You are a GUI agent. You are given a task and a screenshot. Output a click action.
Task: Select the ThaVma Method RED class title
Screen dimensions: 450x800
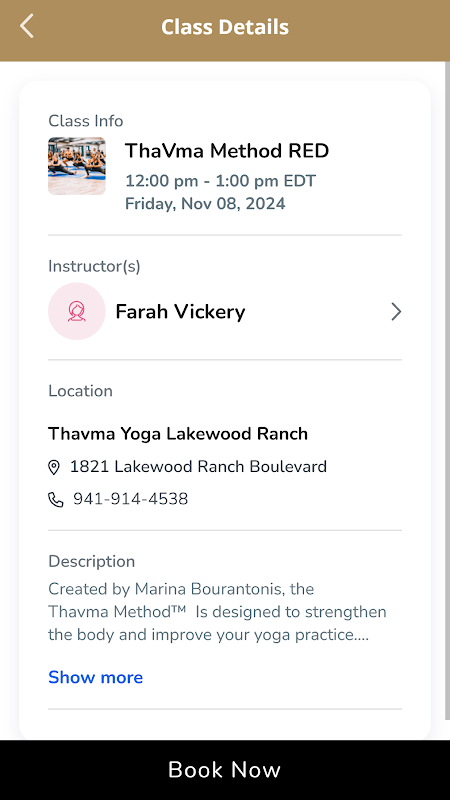coord(227,151)
